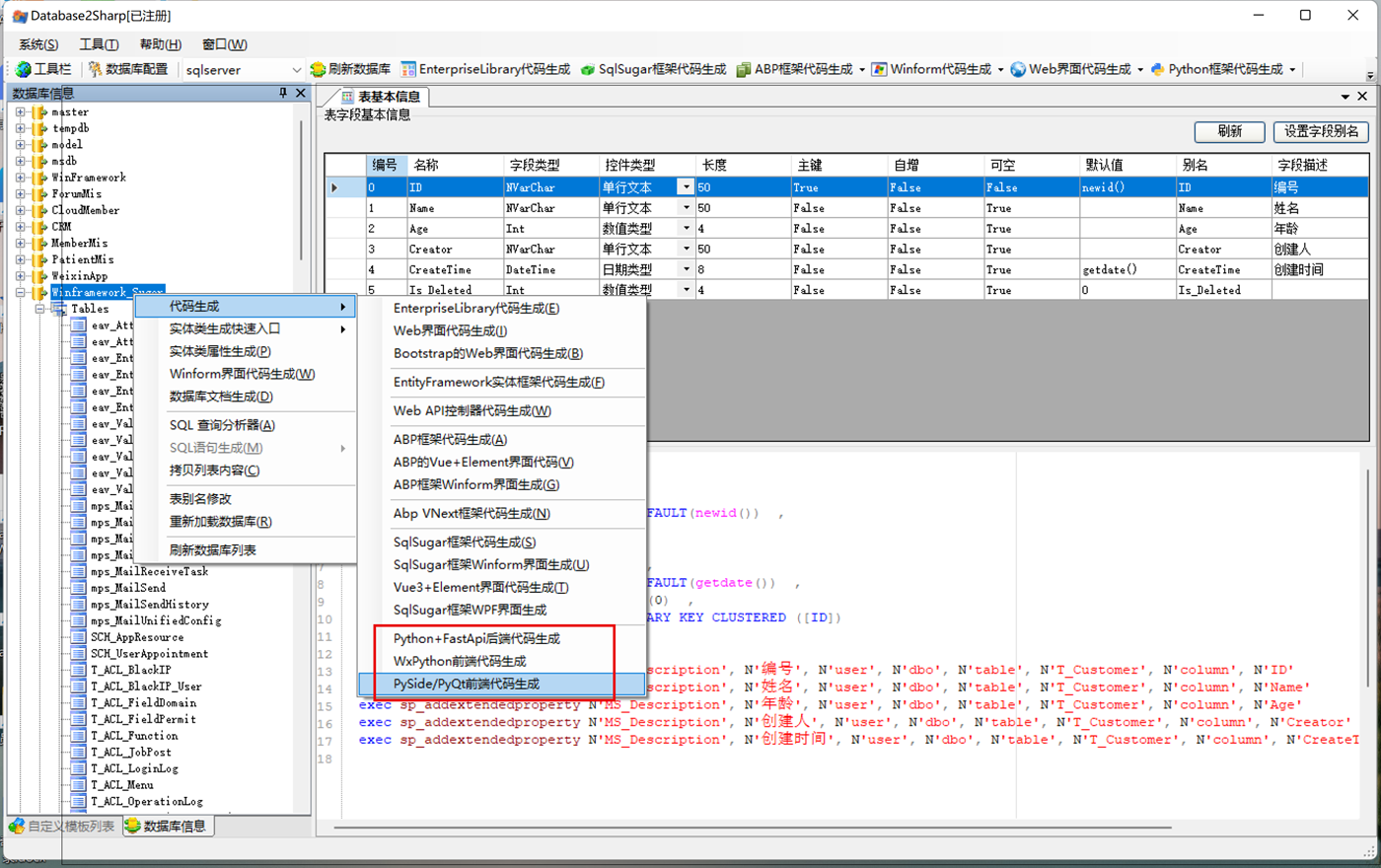
Task: Expand the master database node
Action: click(20, 112)
